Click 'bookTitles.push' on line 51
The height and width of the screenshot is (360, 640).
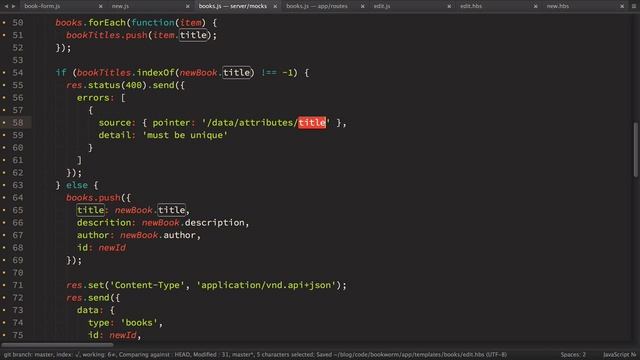107,35
